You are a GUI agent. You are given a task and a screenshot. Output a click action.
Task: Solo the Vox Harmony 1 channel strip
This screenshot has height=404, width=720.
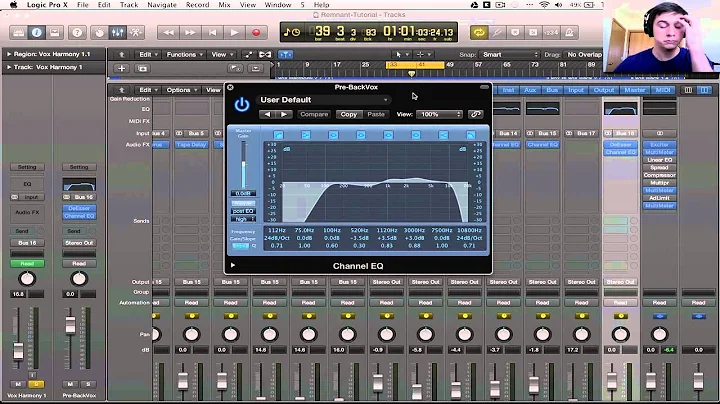36,384
